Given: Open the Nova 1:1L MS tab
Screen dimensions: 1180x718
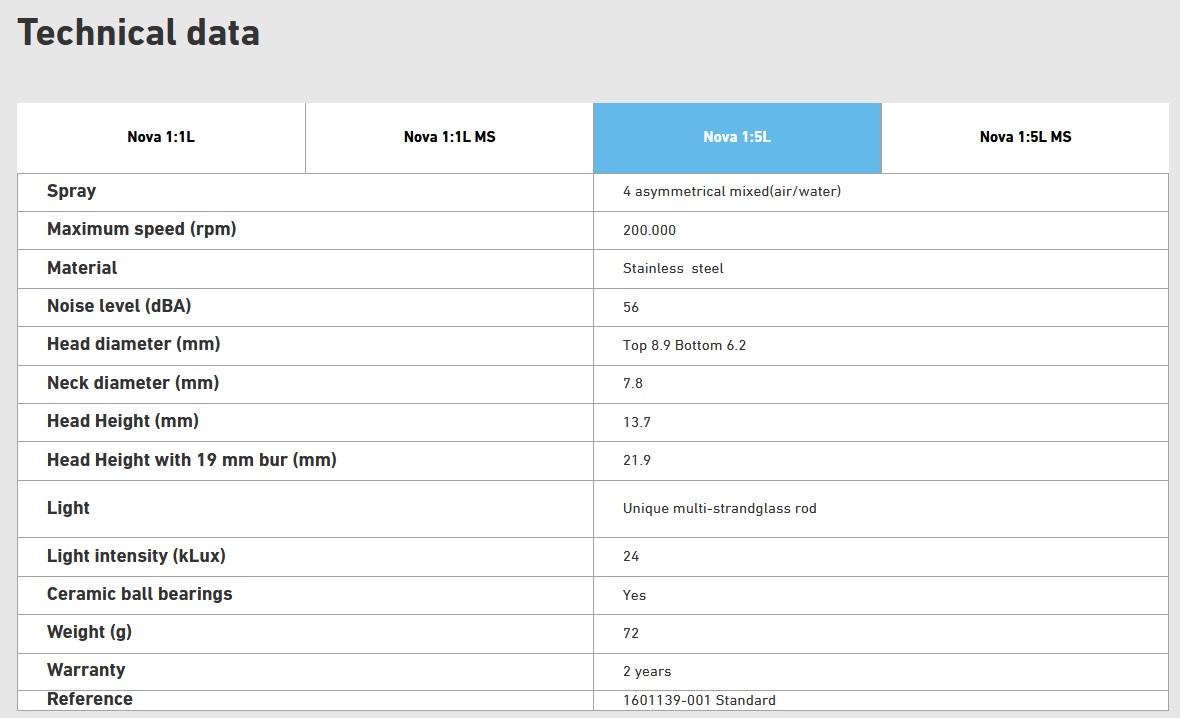Looking at the screenshot, I should pyautogui.click(x=449, y=138).
